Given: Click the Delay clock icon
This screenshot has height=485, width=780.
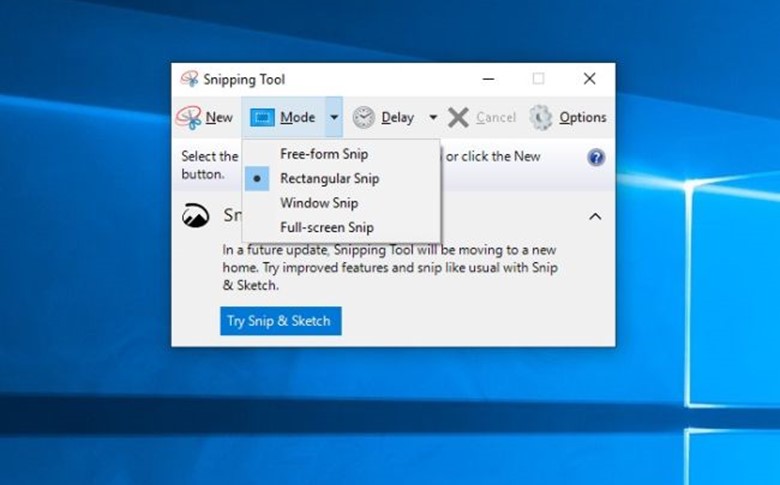Looking at the screenshot, I should (364, 118).
